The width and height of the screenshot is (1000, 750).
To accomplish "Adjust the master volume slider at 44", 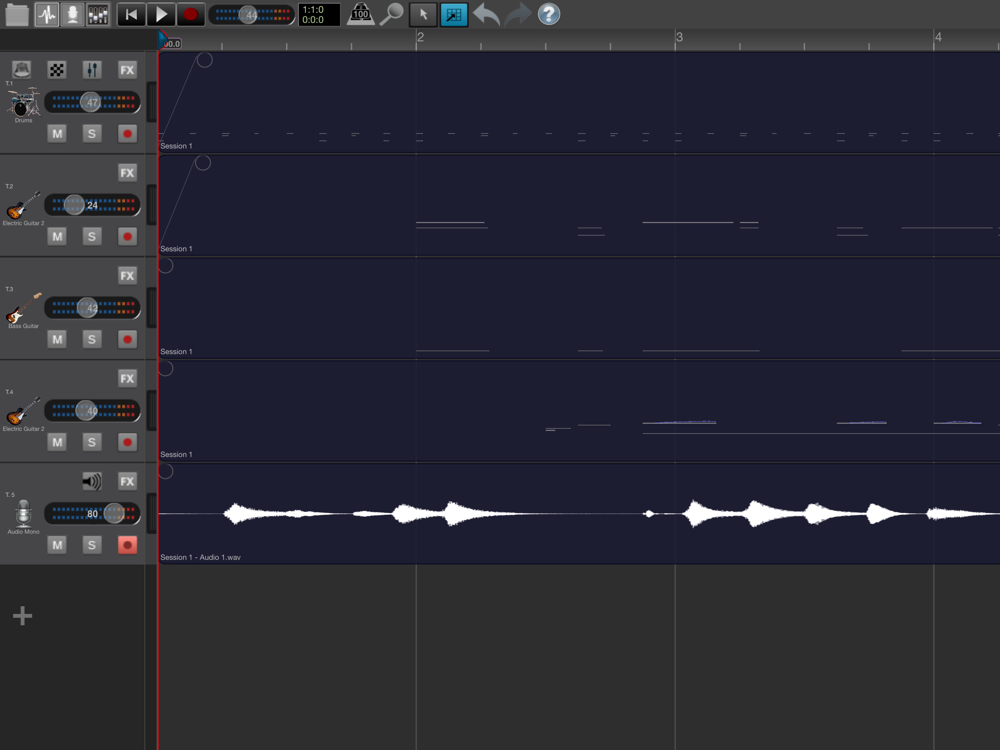I will click(x=251, y=15).
